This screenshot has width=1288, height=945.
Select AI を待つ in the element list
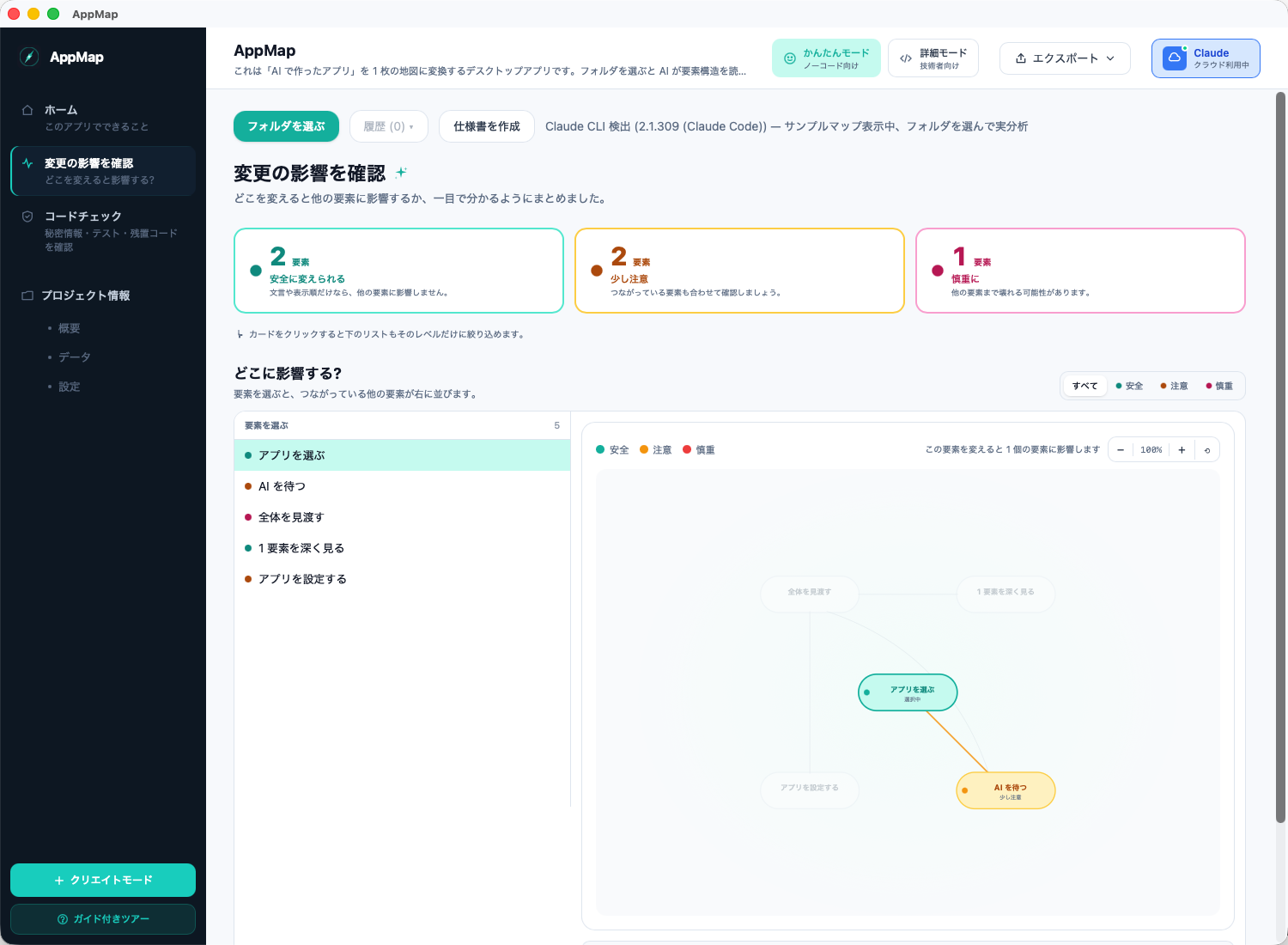402,486
